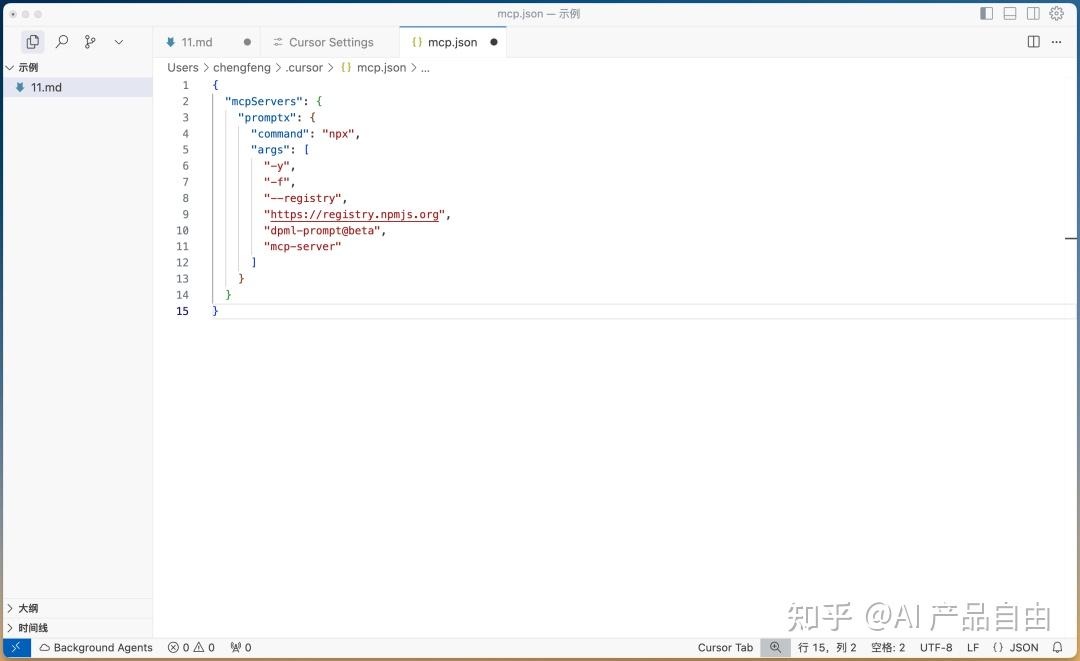Click the breadcrumb ellipsis segment

tap(425, 67)
